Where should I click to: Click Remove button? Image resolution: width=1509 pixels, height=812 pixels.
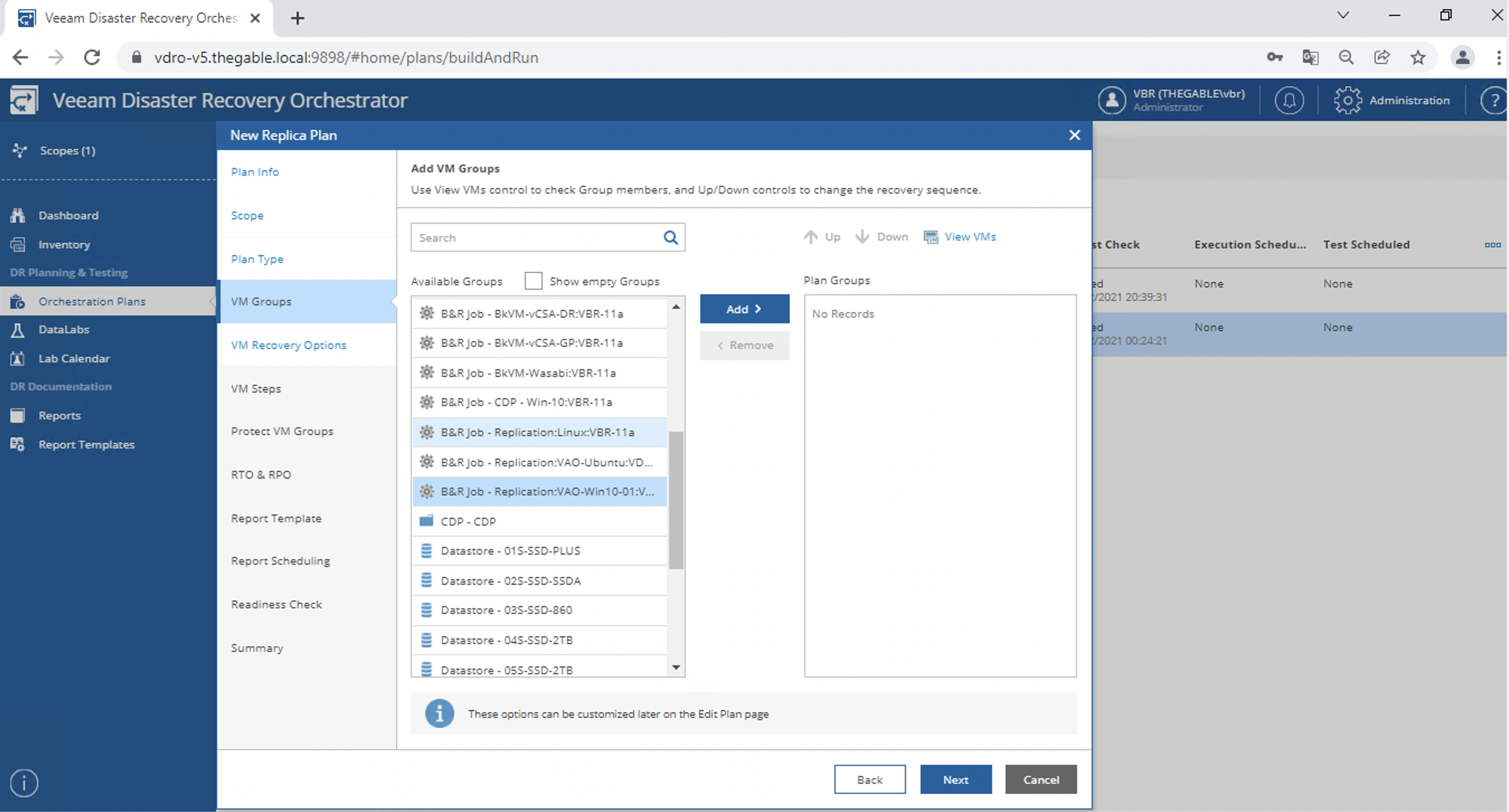744,346
